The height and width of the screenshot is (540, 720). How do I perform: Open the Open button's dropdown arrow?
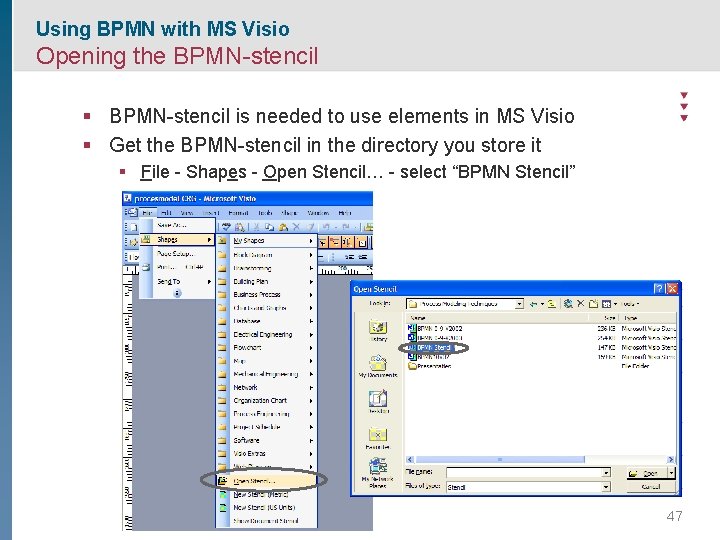coord(671,473)
